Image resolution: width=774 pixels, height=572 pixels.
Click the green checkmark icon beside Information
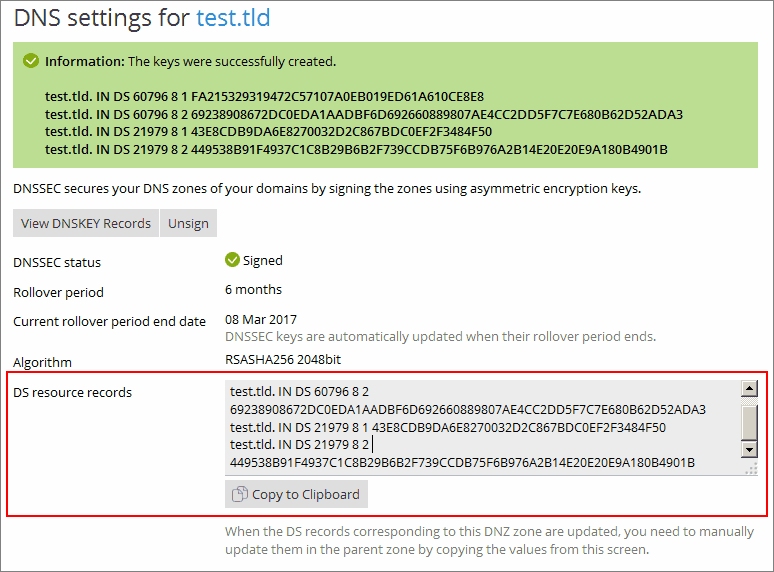(x=31, y=61)
